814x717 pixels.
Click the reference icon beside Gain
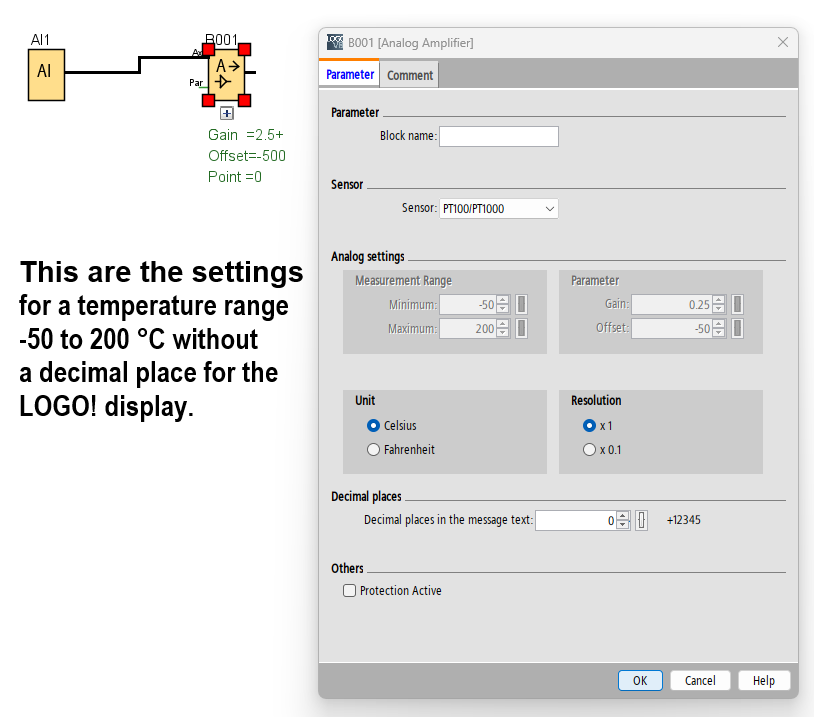tap(737, 304)
